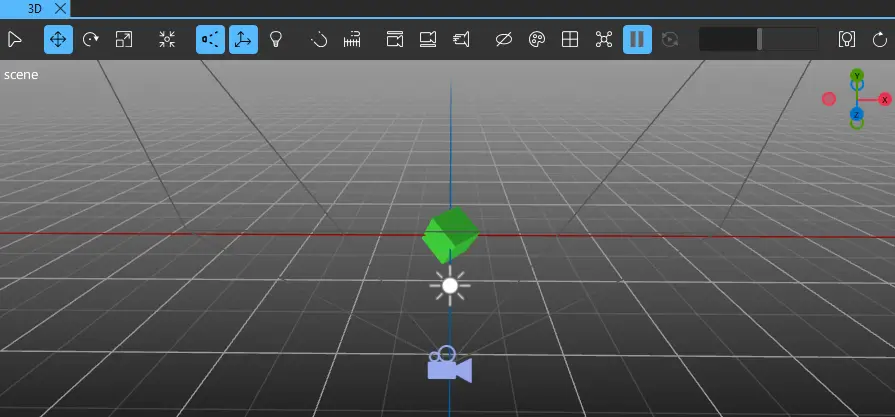Click the connected nodes graph icon
The height and width of the screenshot is (417, 895).
click(x=603, y=40)
